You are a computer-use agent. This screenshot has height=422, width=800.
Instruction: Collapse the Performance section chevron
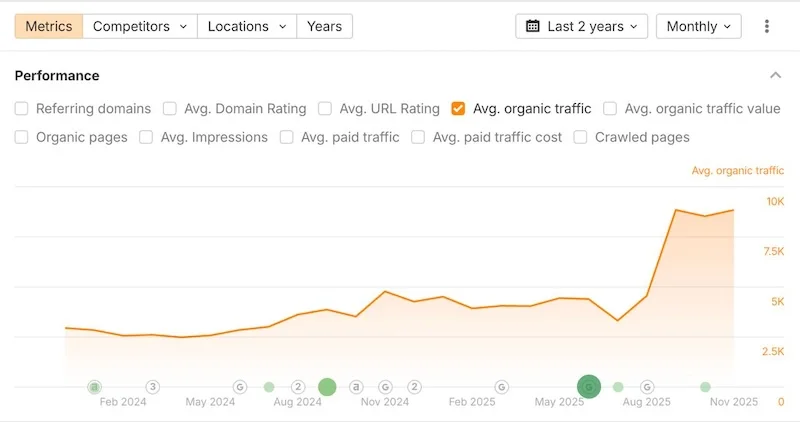pyautogui.click(x=775, y=76)
